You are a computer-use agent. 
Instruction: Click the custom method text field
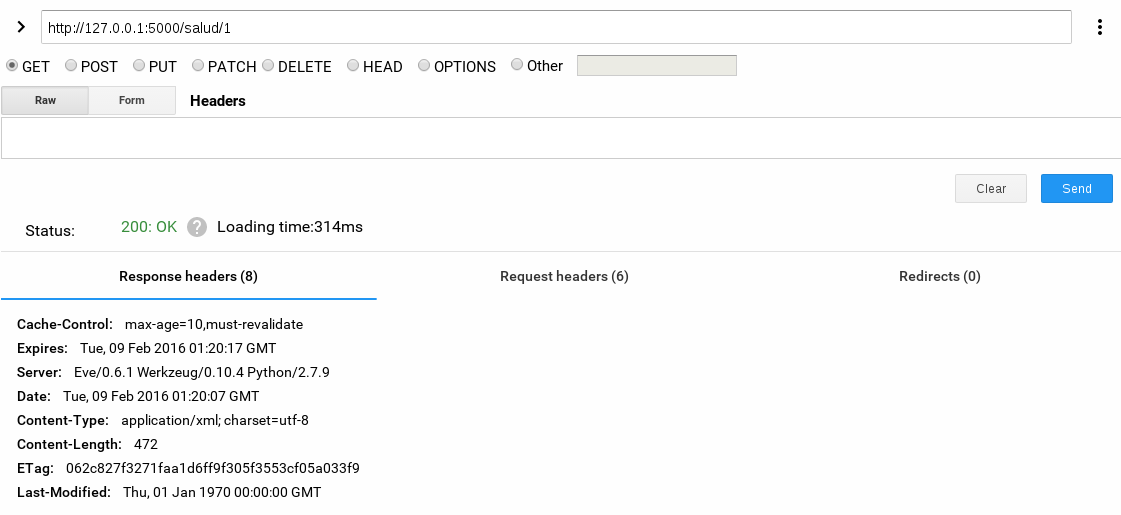pos(656,66)
